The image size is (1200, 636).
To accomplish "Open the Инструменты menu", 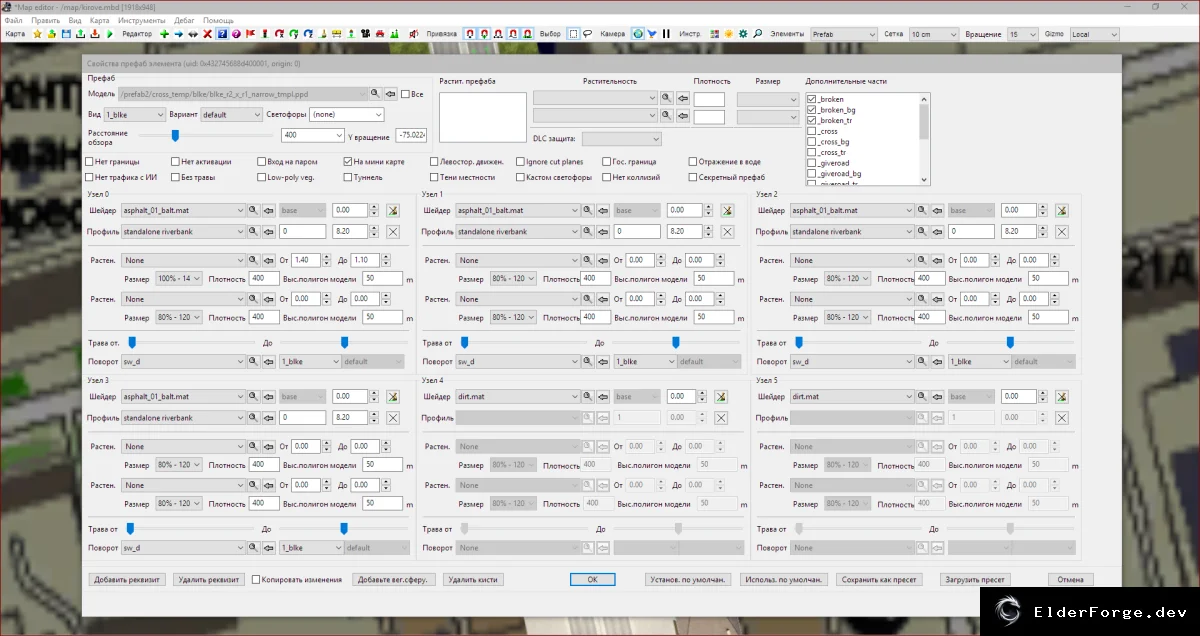I will (141, 20).
